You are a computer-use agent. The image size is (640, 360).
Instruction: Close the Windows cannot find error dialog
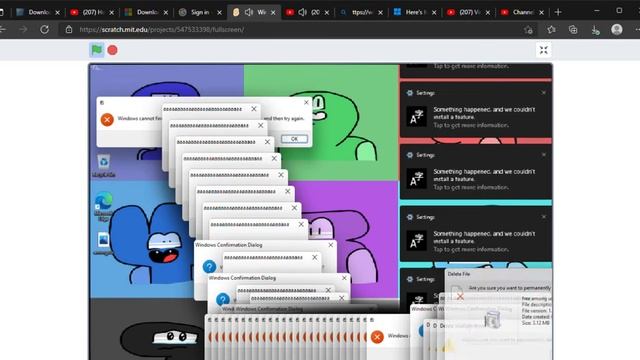[306, 102]
